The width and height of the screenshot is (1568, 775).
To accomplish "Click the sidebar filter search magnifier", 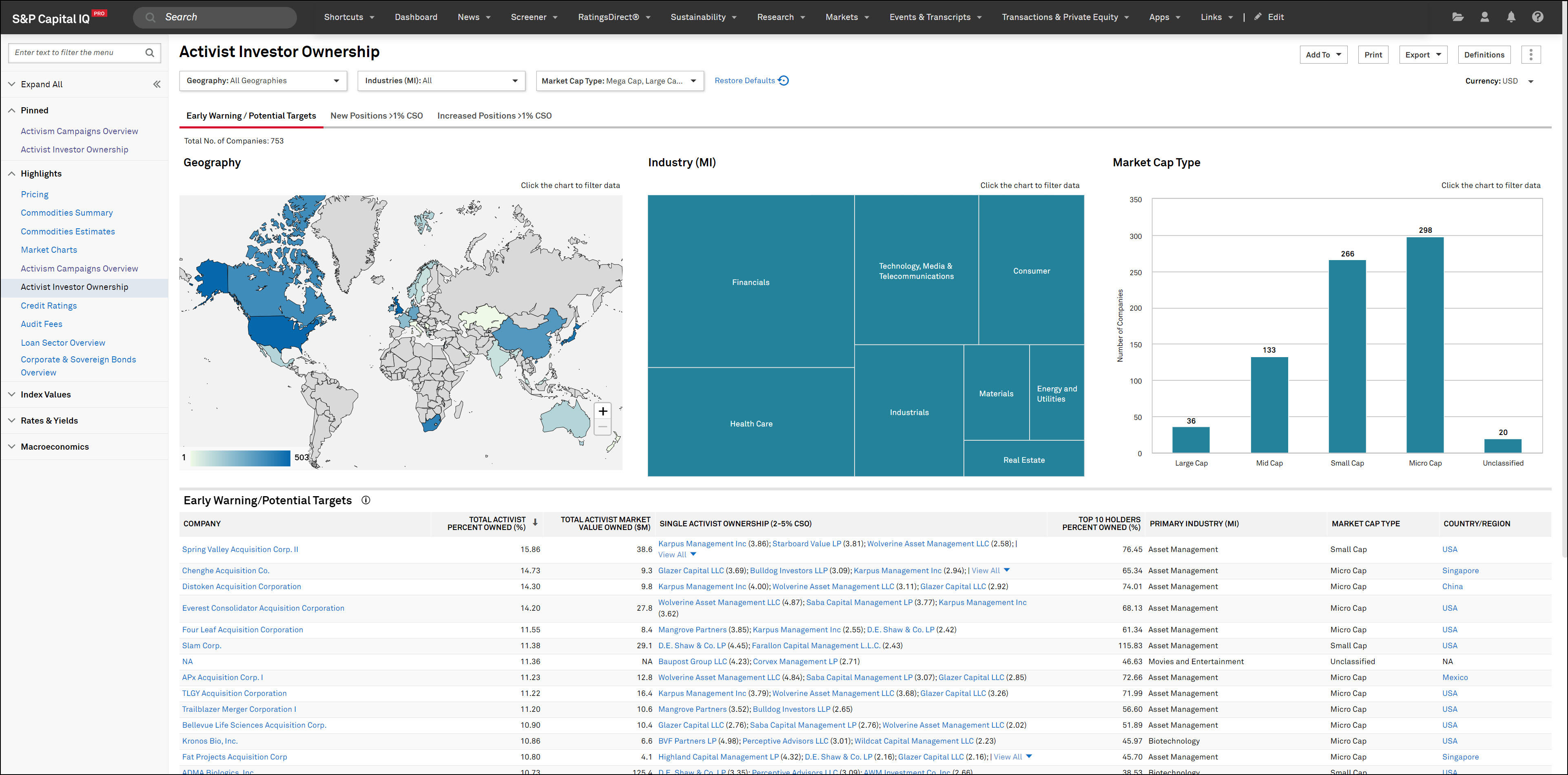I will pos(150,53).
